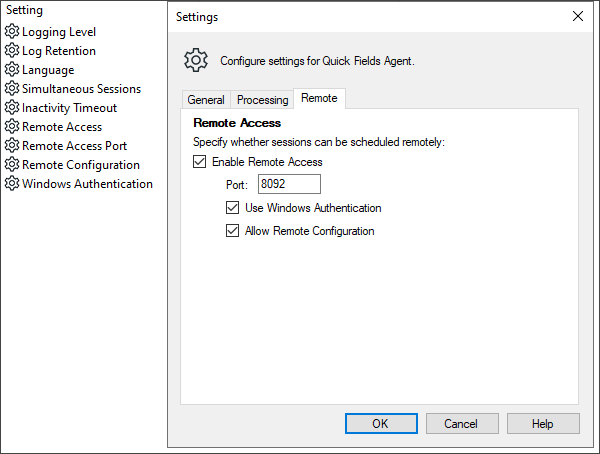Click the gear icon beside Windows Authentication
The width and height of the screenshot is (600, 454).
click(12, 184)
